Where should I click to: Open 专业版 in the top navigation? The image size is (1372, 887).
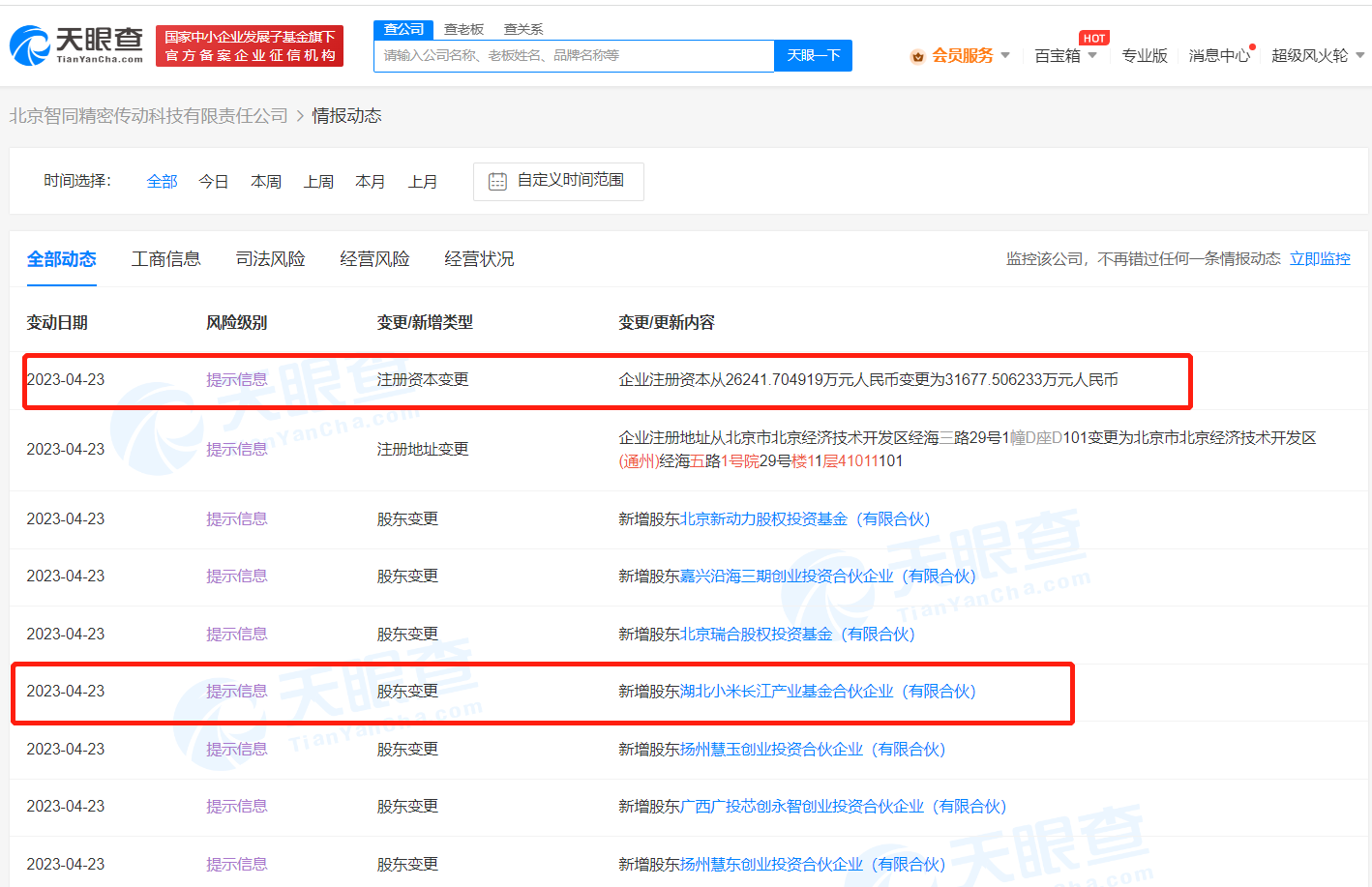pyautogui.click(x=1145, y=55)
